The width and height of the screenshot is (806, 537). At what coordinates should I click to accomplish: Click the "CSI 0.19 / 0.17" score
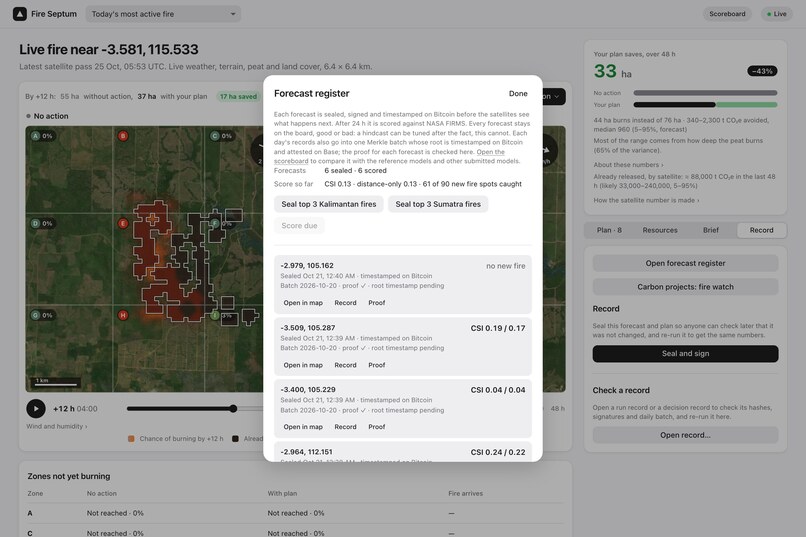498,328
